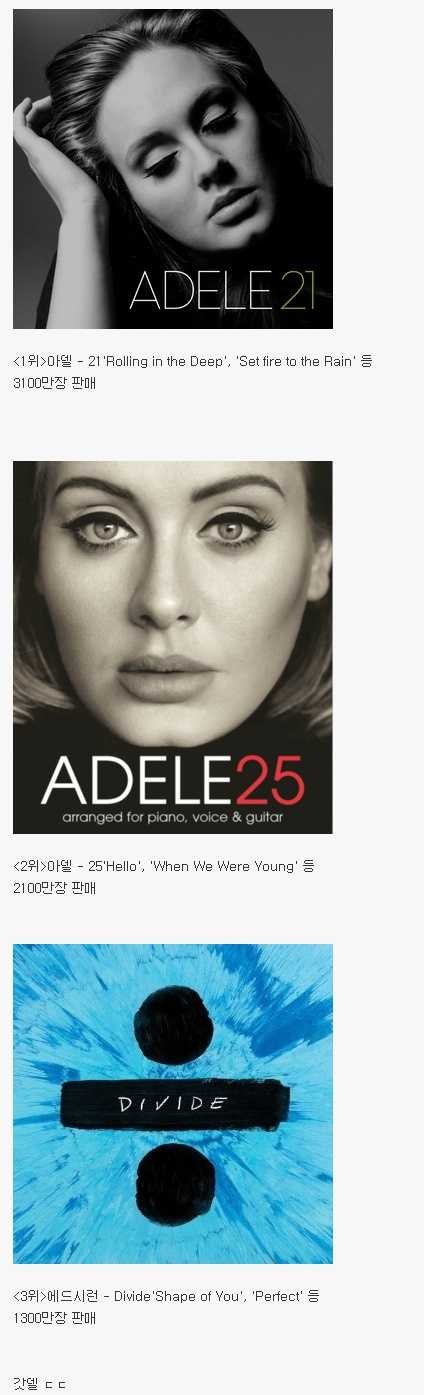
Task: Open the blue Divide album cover image
Action: 173,1104
